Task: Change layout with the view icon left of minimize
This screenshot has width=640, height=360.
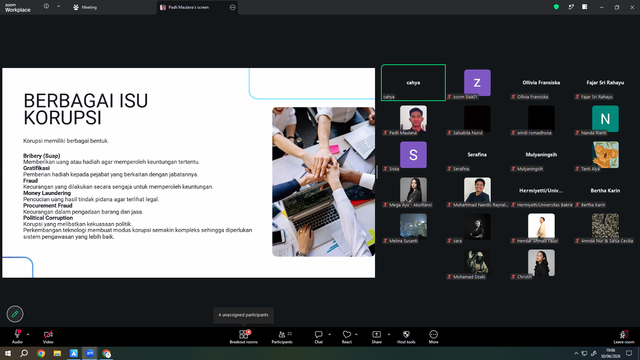Action: 585,7
